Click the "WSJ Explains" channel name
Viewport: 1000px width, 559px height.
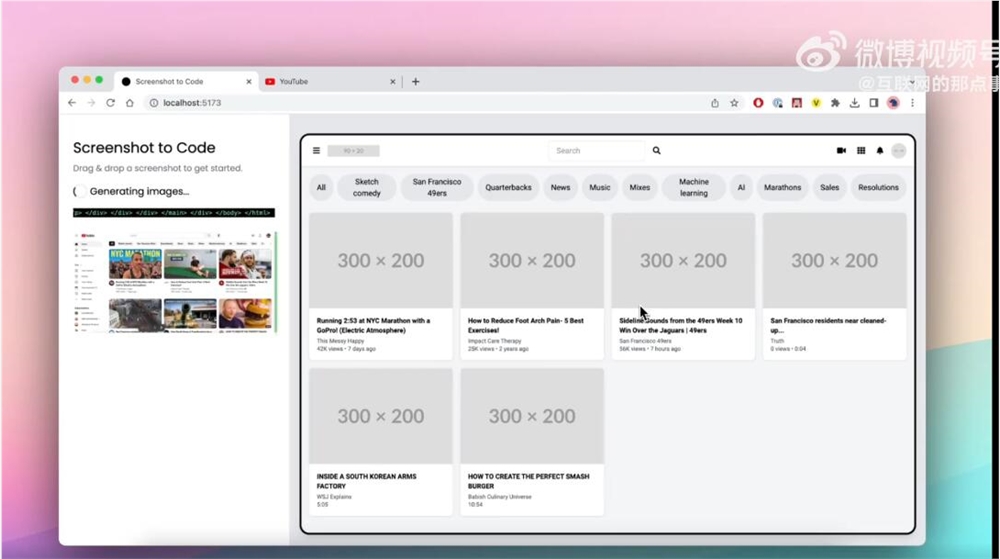334,497
